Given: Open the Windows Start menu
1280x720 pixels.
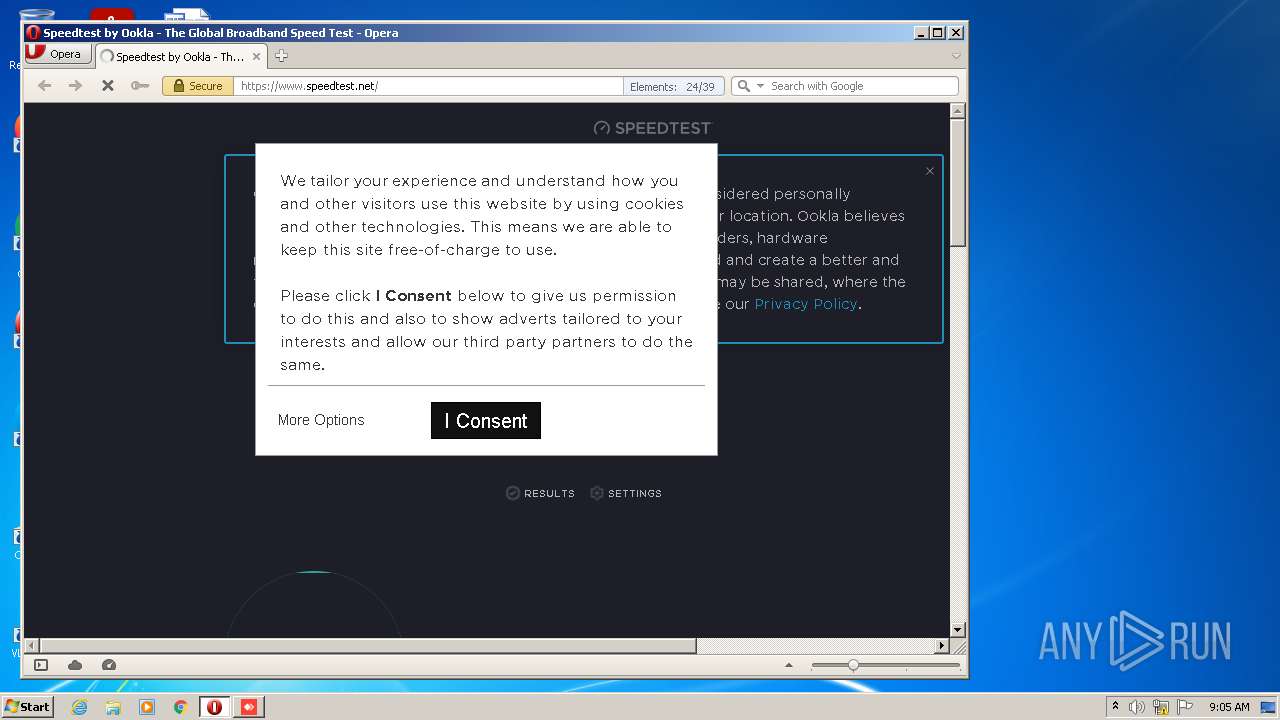Looking at the screenshot, I should pos(27,707).
